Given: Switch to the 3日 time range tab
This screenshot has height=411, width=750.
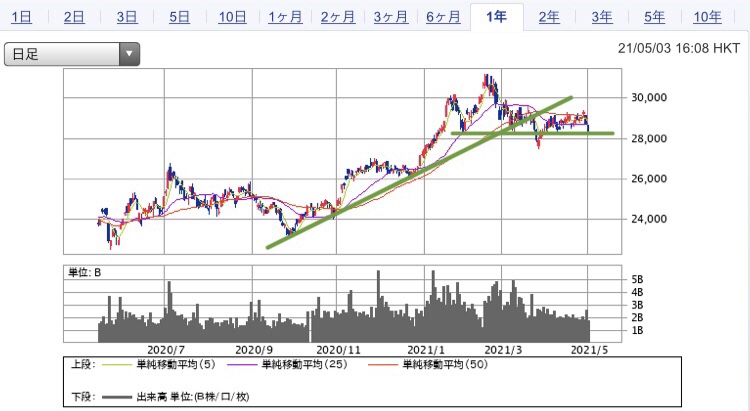Looking at the screenshot, I should (127, 17).
